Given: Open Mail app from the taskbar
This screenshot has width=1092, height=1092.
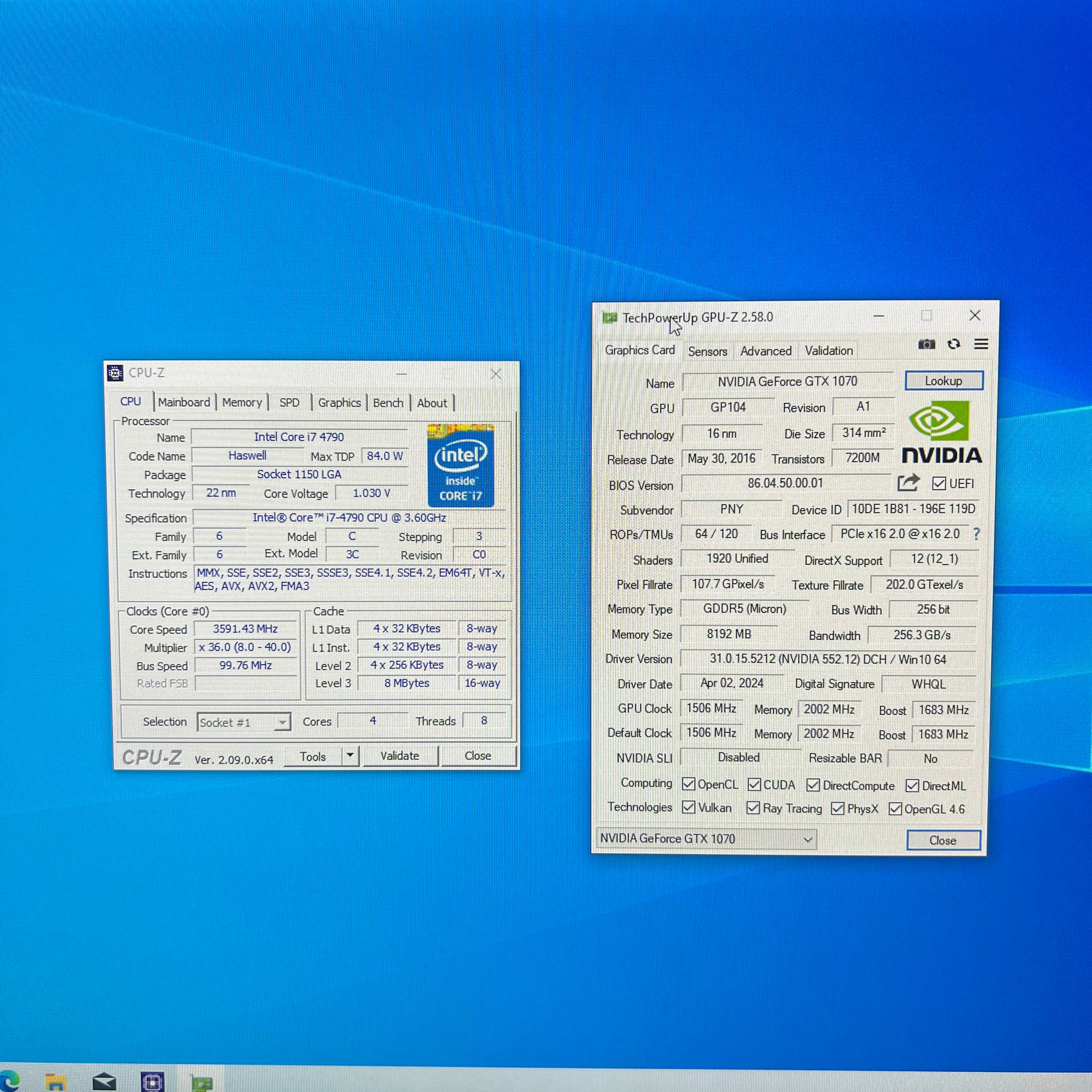Looking at the screenshot, I should (104, 1082).
